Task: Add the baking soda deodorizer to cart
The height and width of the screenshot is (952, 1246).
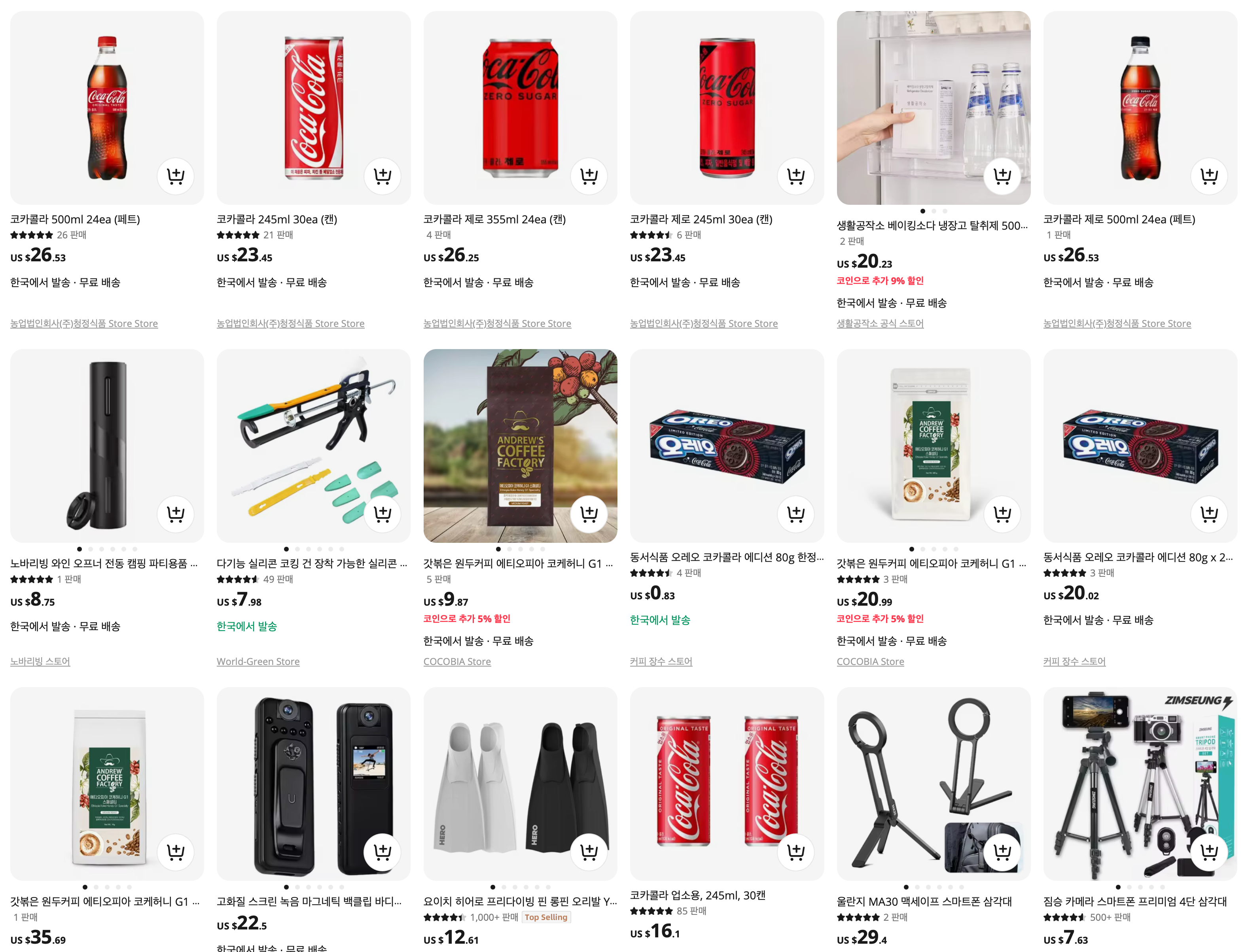Action: coord(1002,176)
